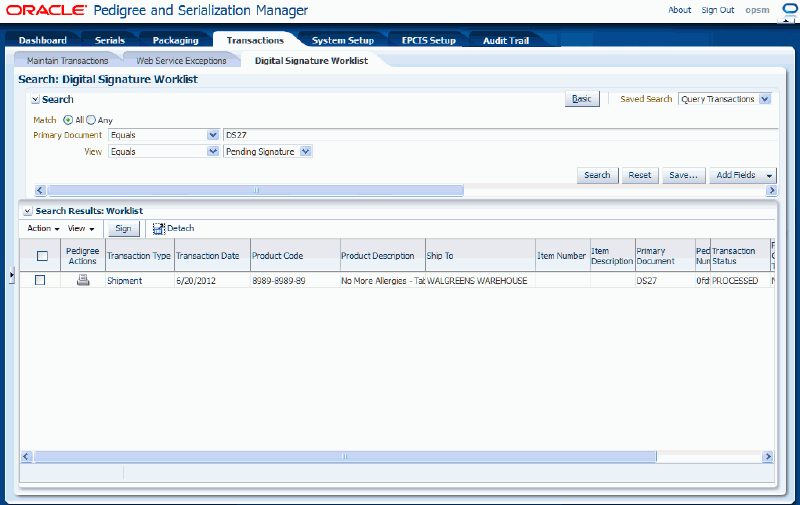This screenshot has width=800, height=505.
Task: Select the Transactions tab
Action: tap(255, 40)
